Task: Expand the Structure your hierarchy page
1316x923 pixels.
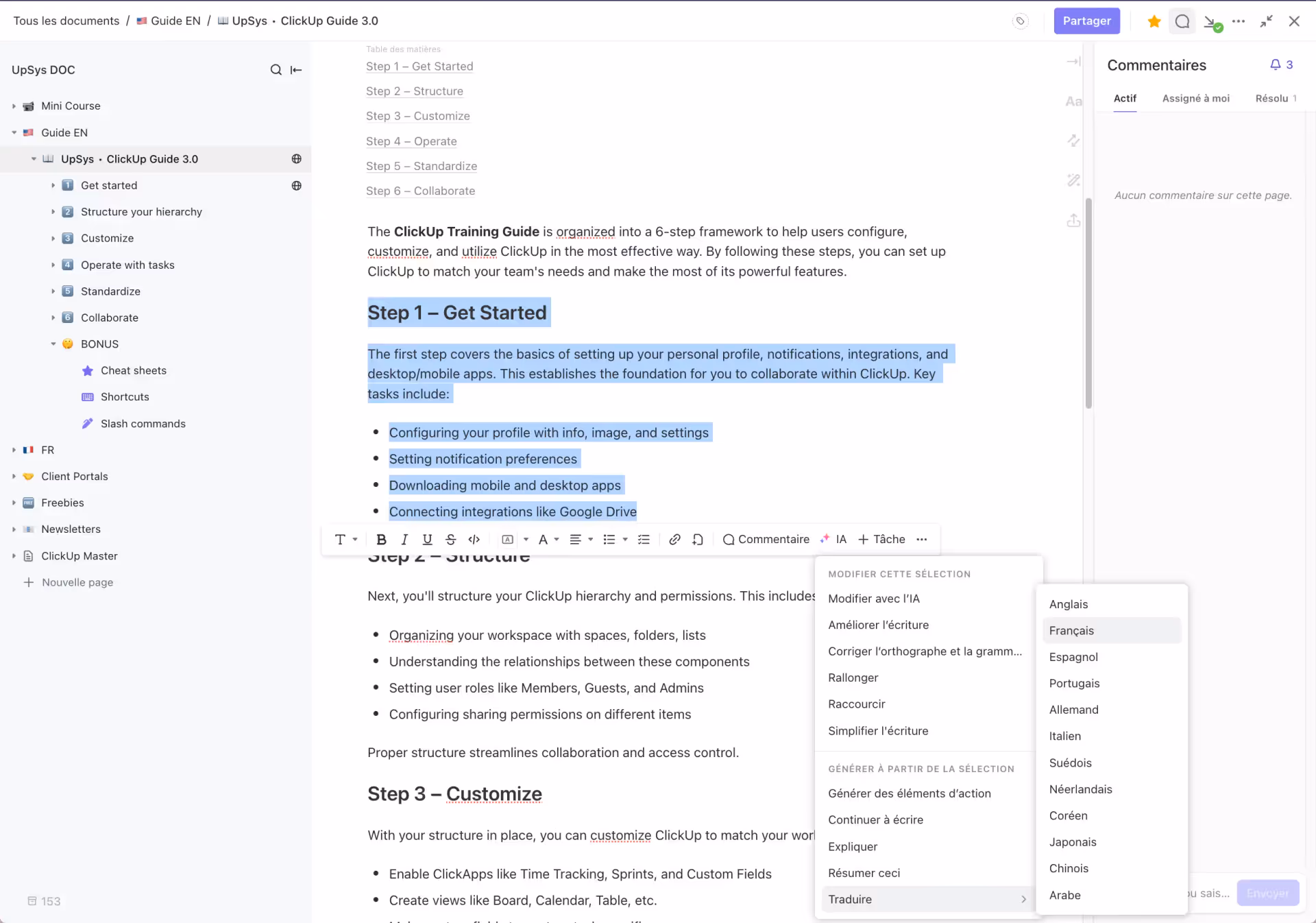Action: click(x=53, y=212)
